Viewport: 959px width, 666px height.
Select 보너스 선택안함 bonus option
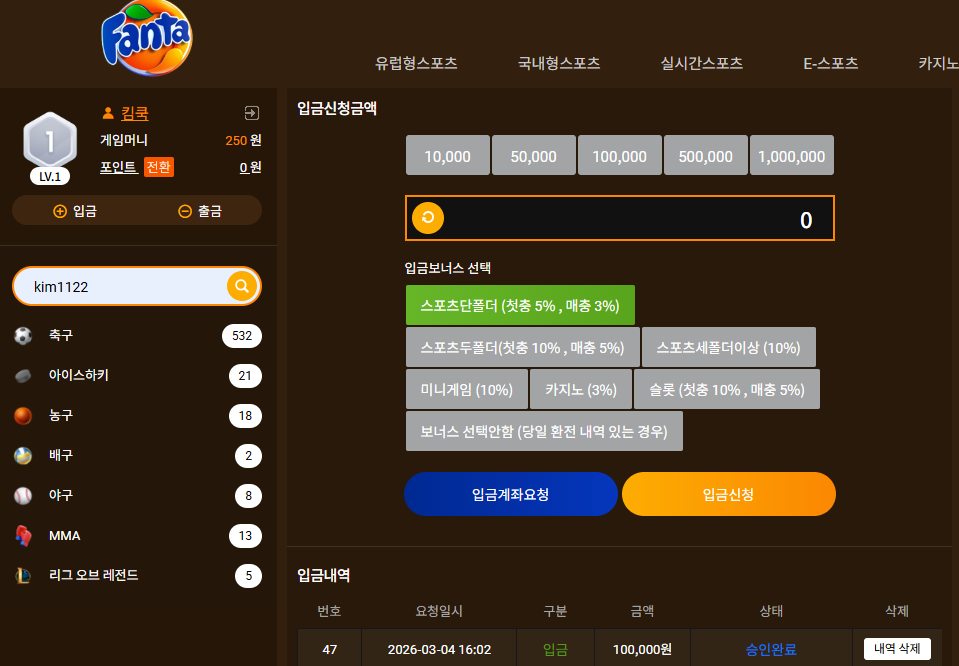[544, 431]
